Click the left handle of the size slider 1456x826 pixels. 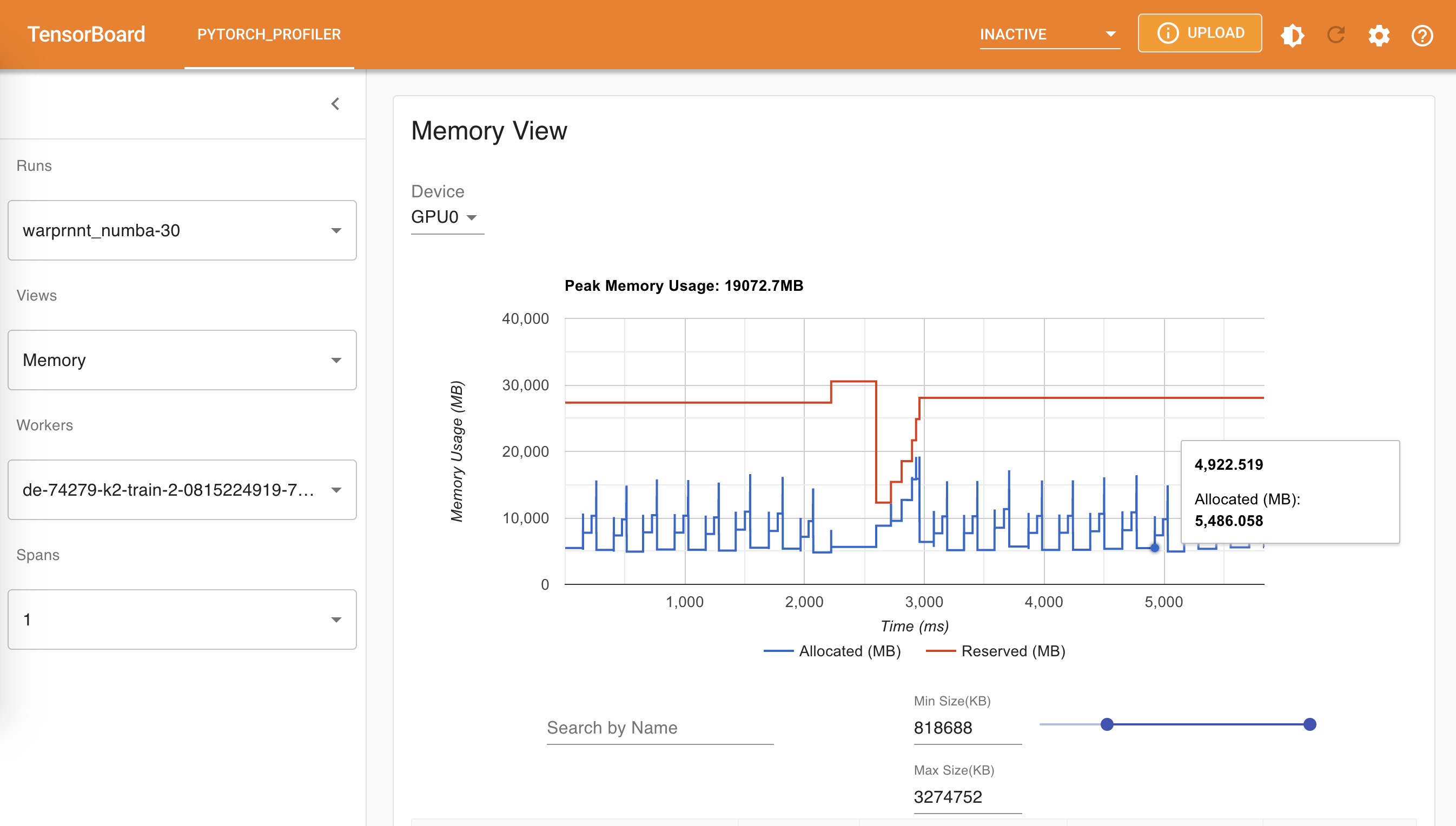1107,724
